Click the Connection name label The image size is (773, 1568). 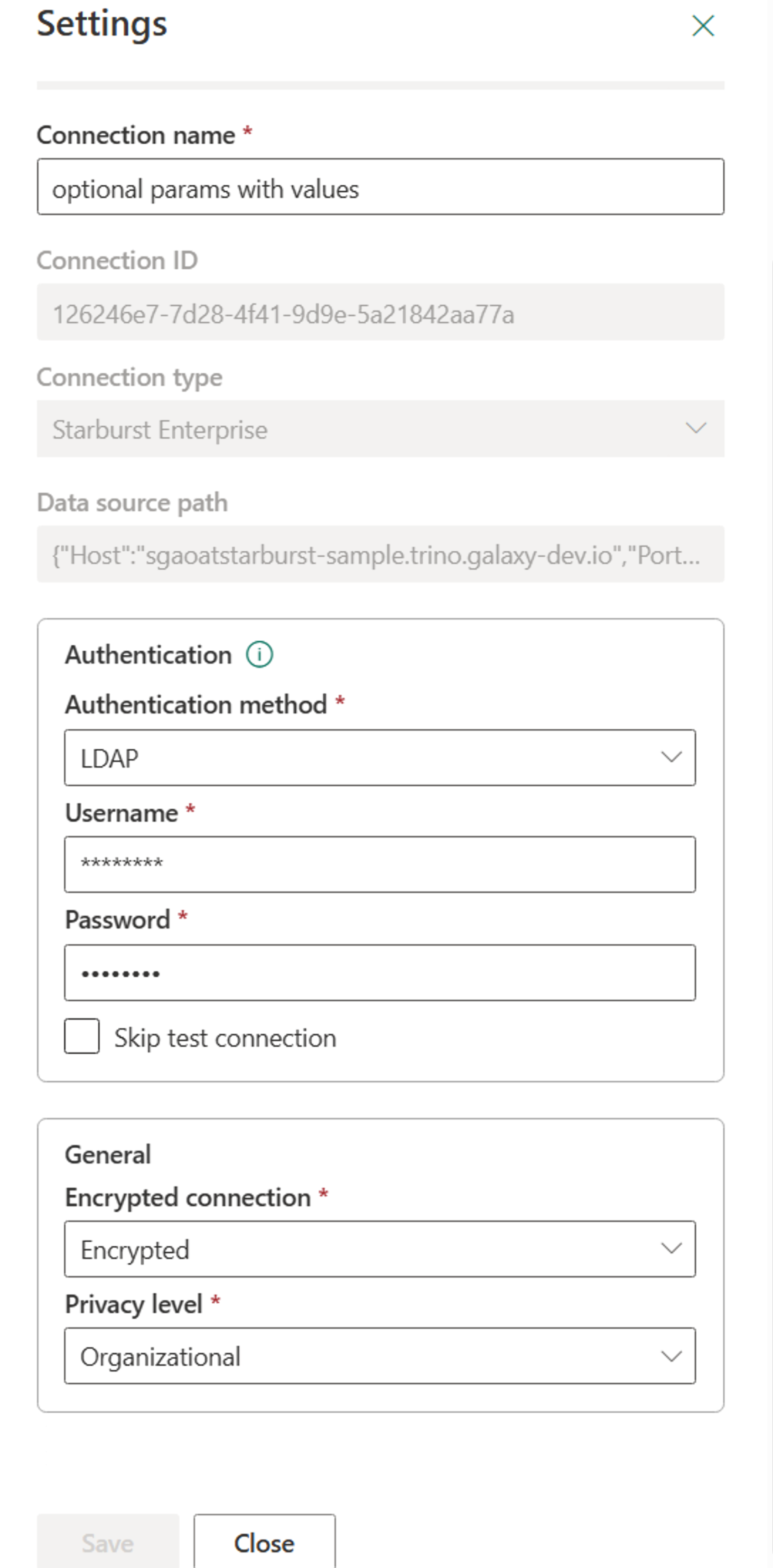click(135, 135)
